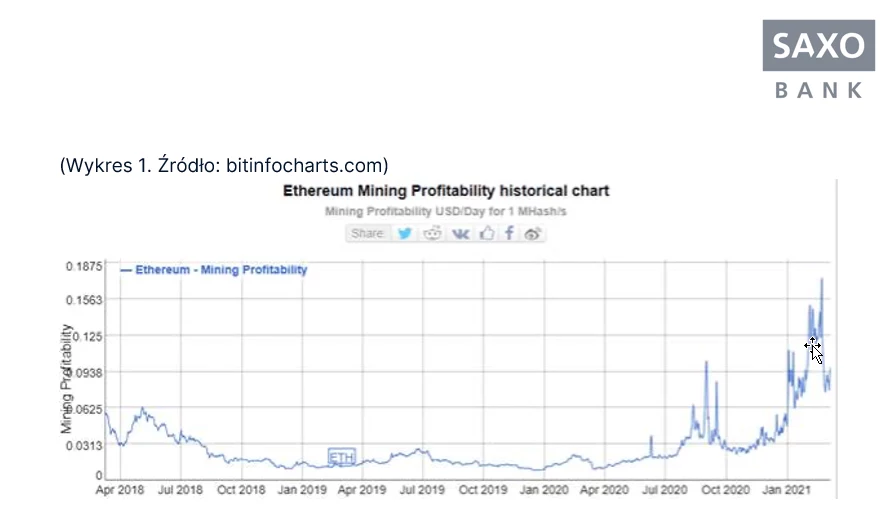The image size is (894, 514).
Task: Select the Jan 2019 axis label
Action: click(x=302, y=489)
